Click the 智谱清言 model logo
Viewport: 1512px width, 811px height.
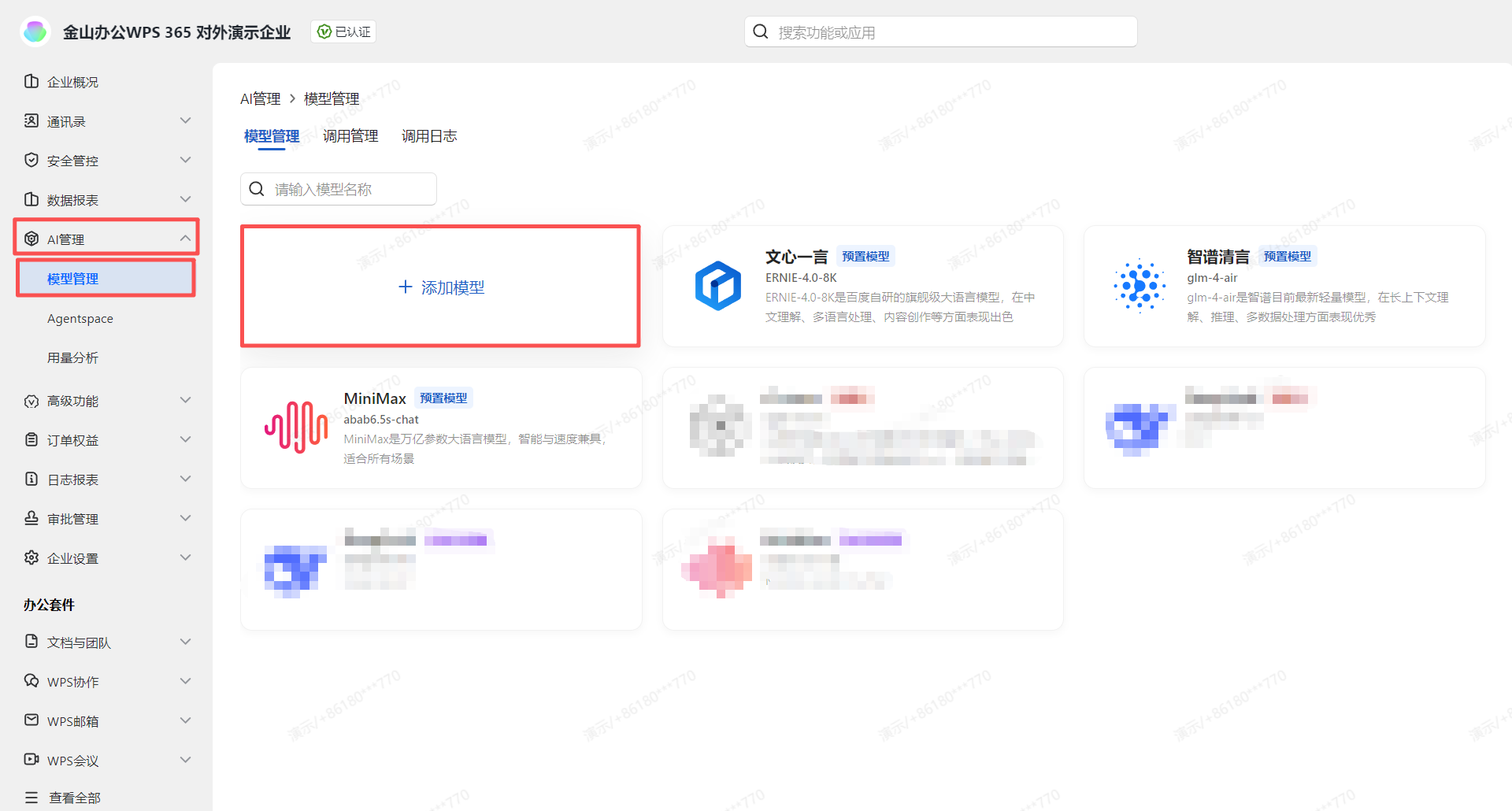(1140, 286)
